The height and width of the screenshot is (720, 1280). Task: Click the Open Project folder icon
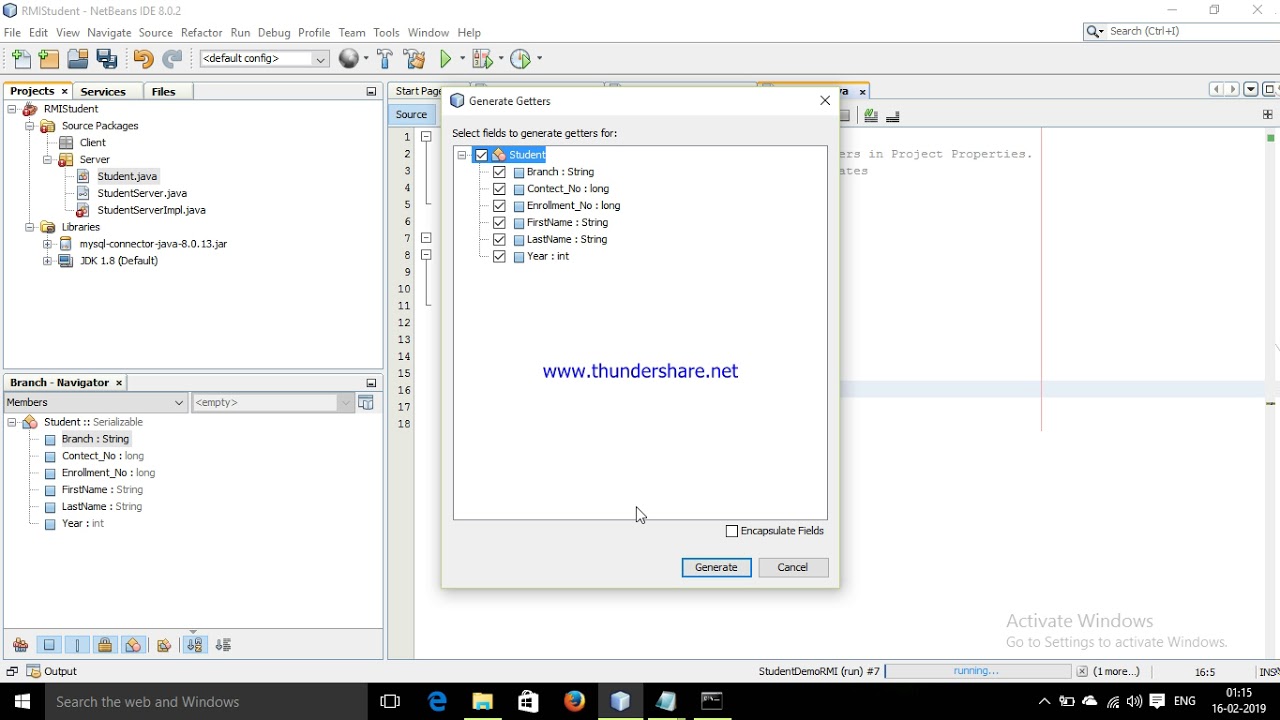tap(78, 59)
